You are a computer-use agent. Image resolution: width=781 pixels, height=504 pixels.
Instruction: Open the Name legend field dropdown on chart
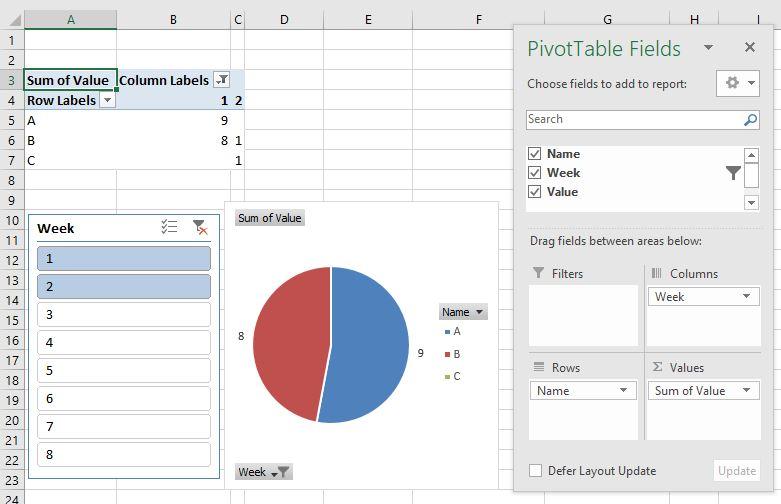(x=463, y=312)
